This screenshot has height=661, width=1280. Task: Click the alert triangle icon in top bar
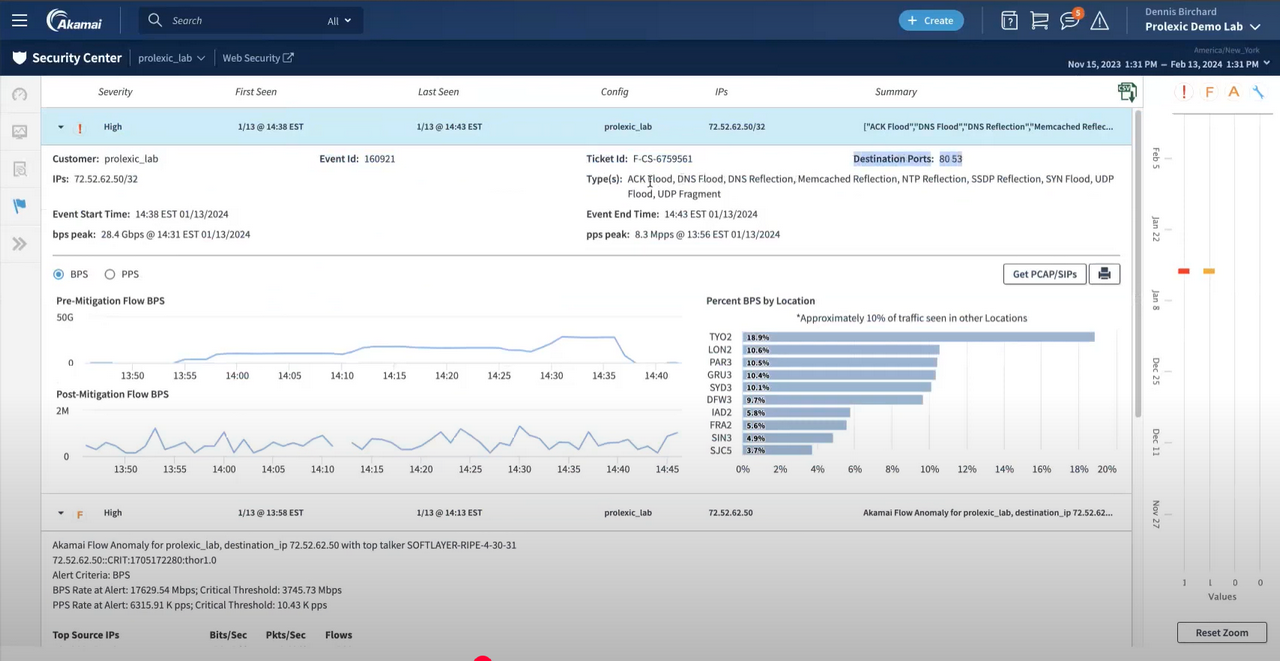pos(1100,20)
